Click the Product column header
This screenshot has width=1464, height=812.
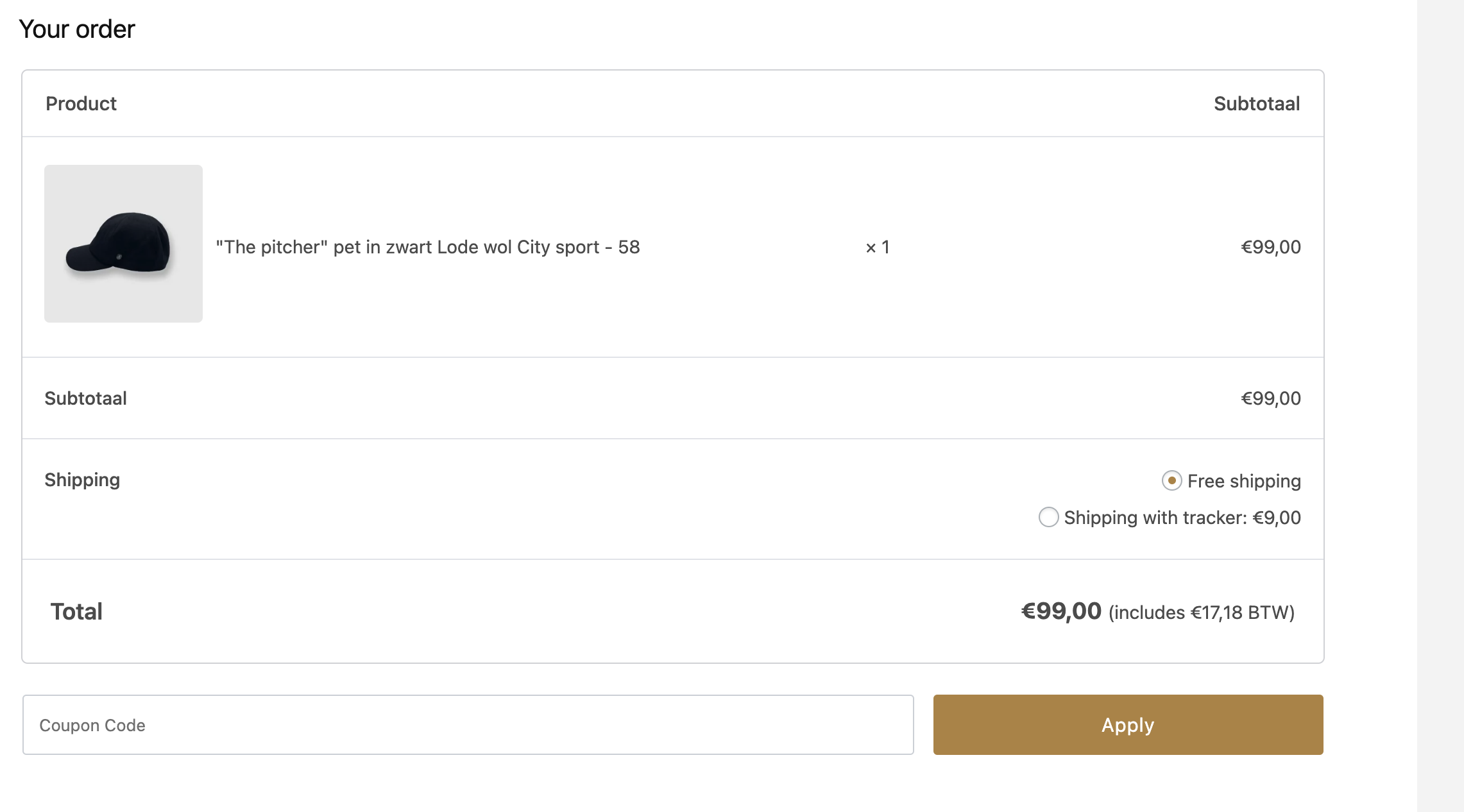coord(81,103)
